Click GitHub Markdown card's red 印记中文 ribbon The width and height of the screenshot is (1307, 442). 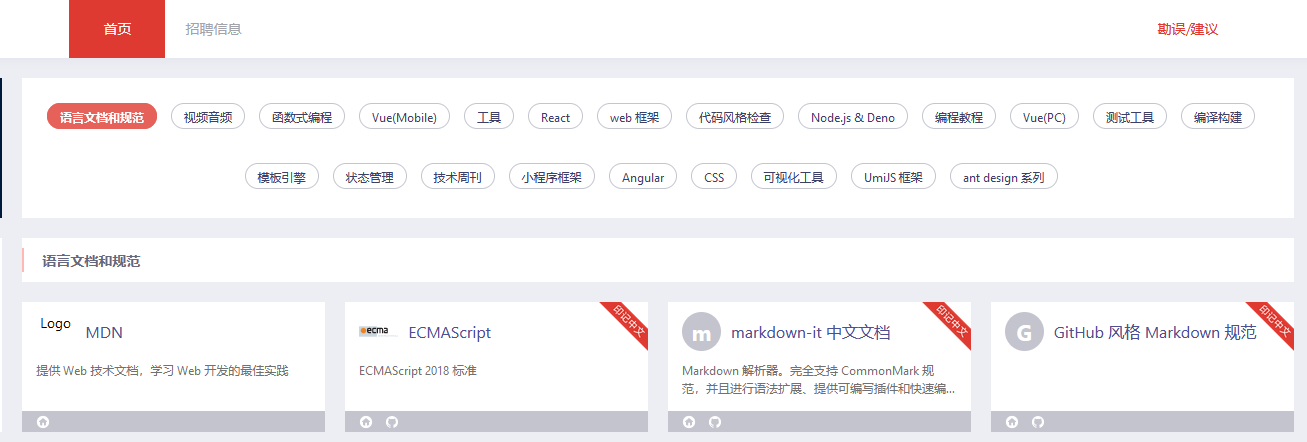coord(1273,323)
